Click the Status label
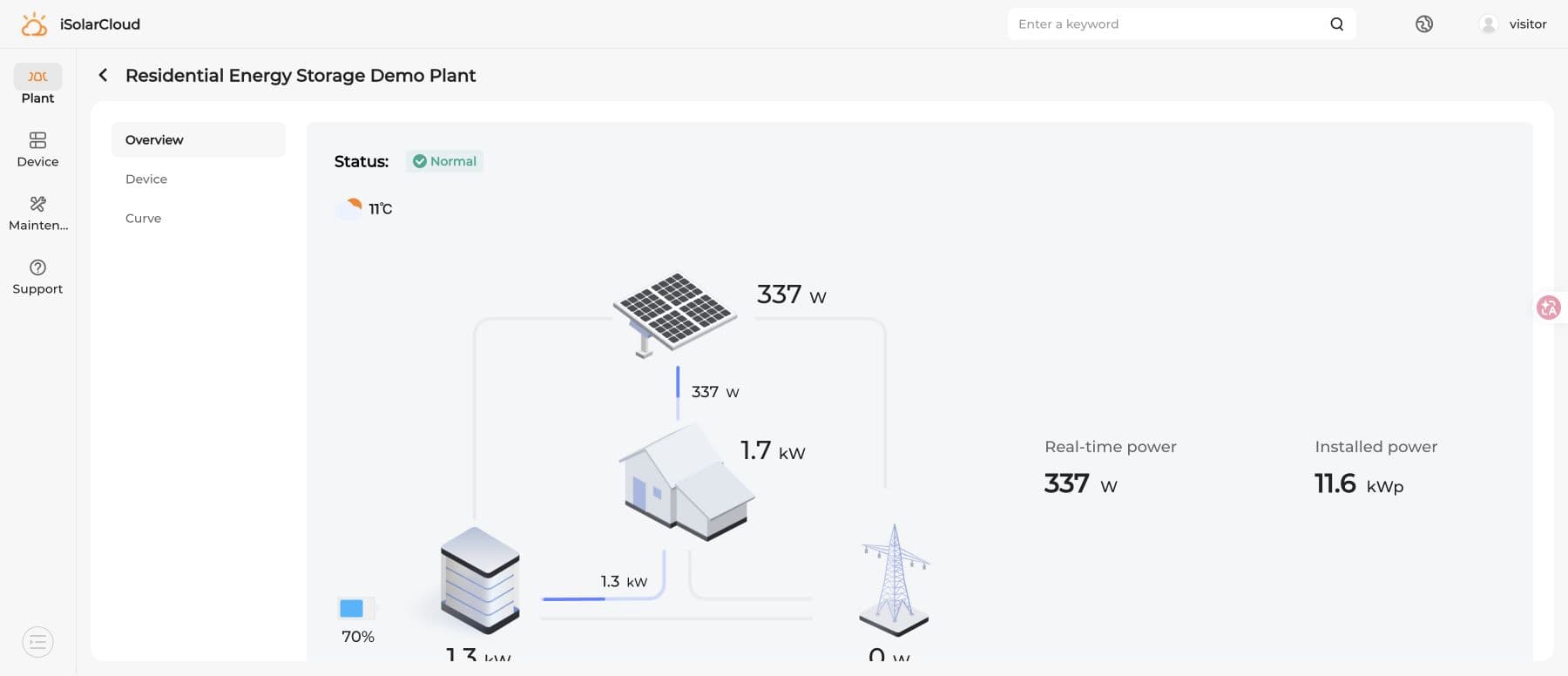This screenshot has height=676, width=1568. 362,161
